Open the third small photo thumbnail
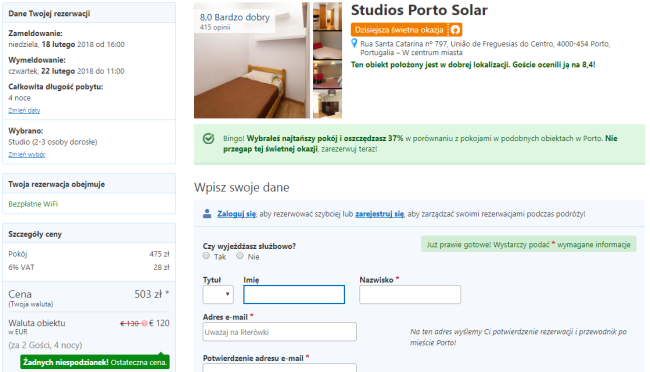 [327, 75]
